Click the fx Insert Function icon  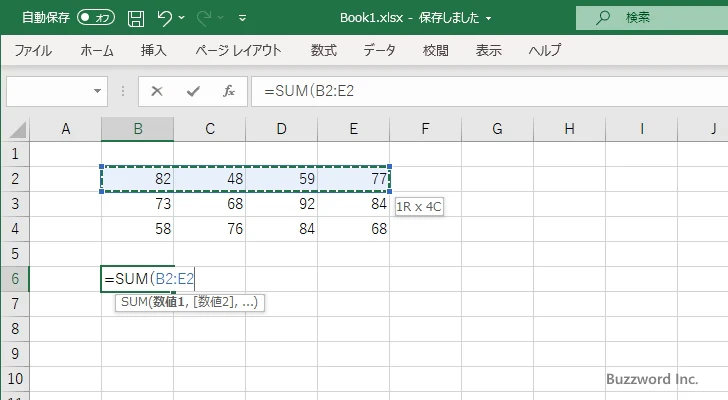click(229, 91)
